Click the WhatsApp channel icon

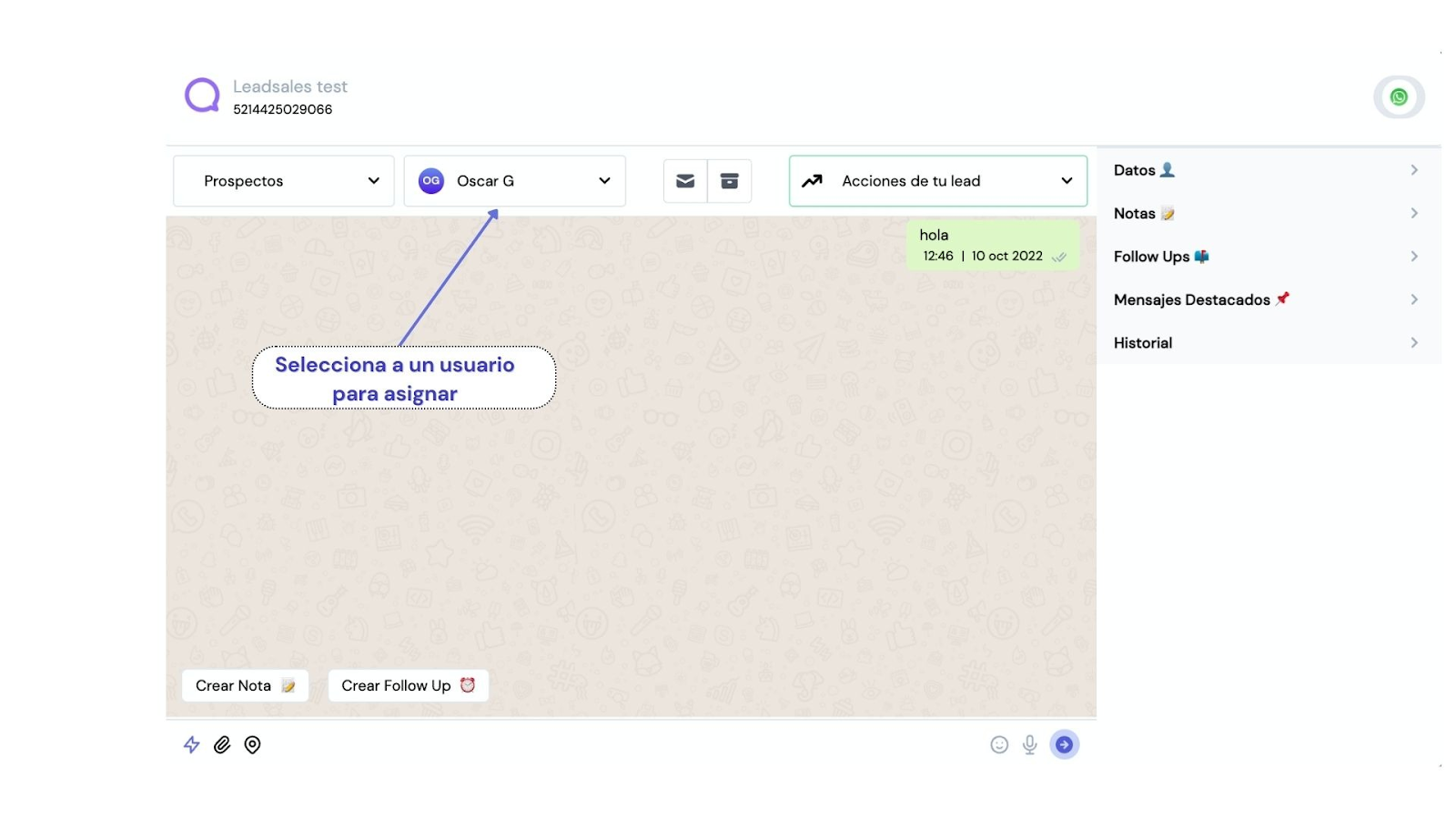[x=1399, y=97]
